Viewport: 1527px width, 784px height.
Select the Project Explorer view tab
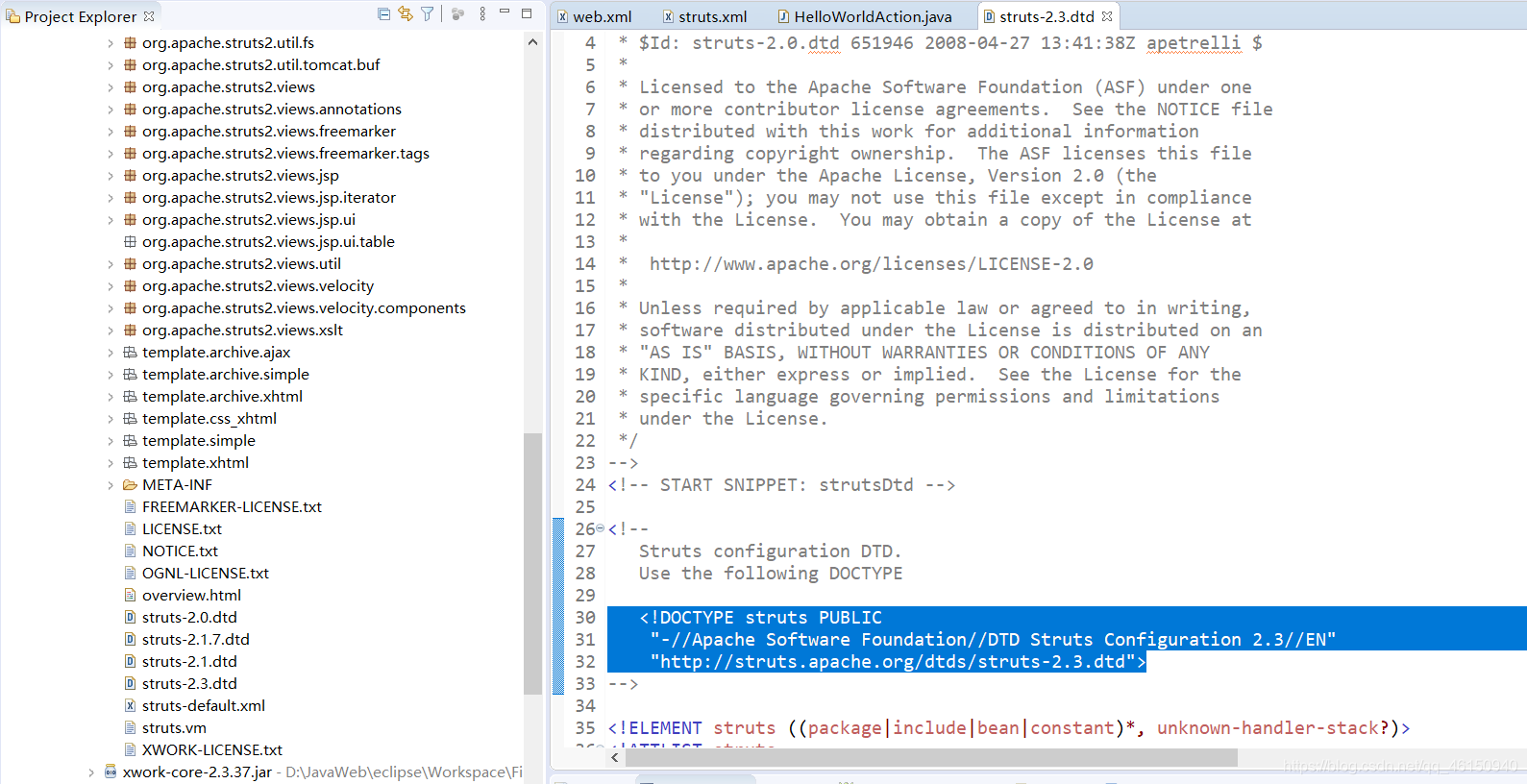coord(81,16)
